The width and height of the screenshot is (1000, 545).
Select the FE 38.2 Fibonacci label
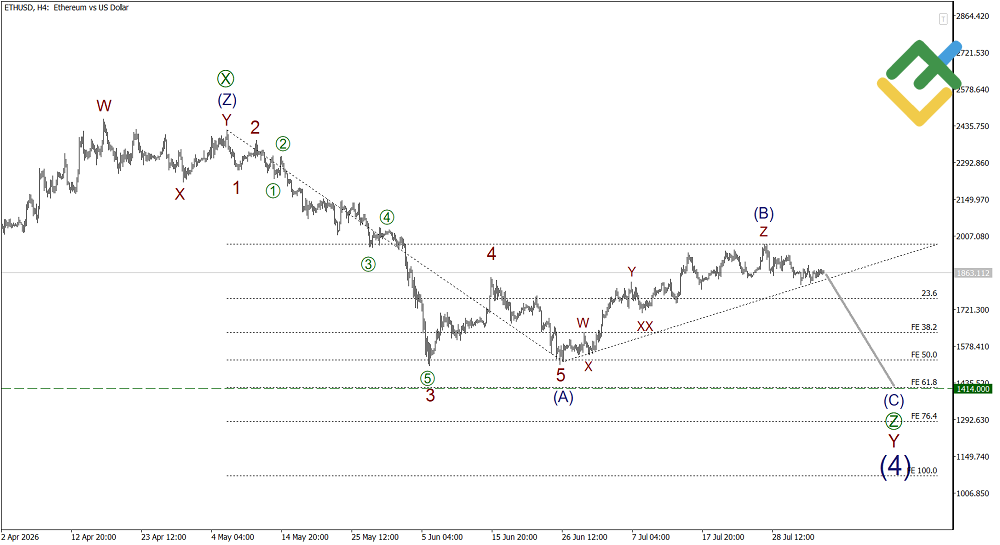[x=924, y=327]
